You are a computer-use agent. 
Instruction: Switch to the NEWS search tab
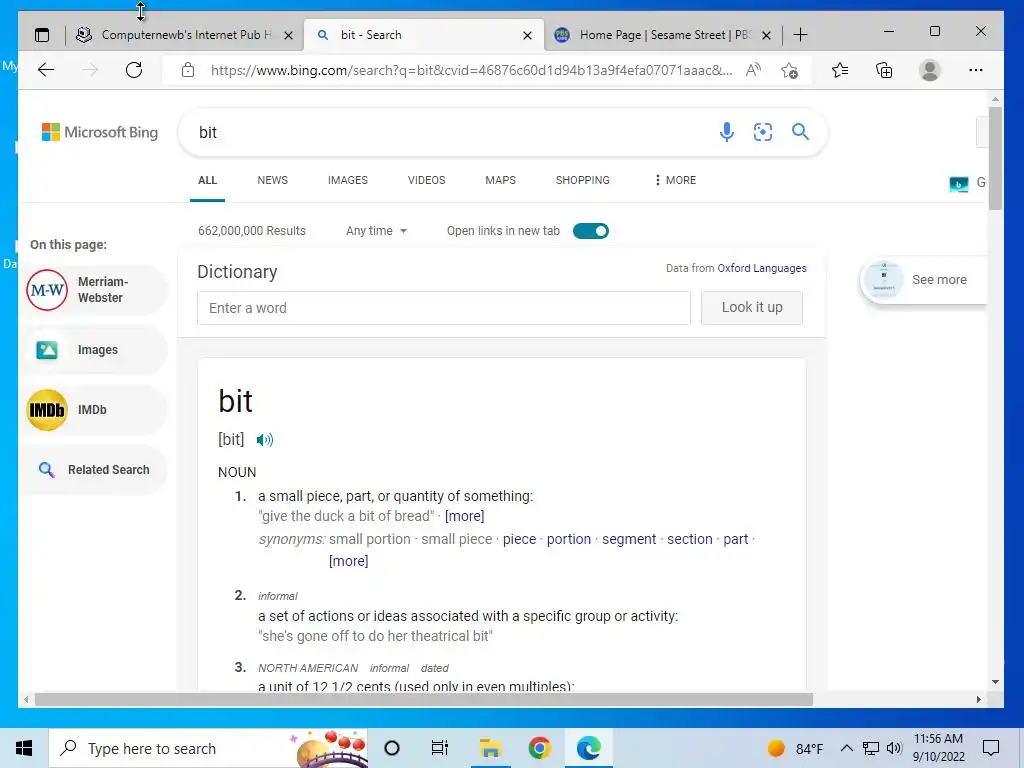pos(272,180)
